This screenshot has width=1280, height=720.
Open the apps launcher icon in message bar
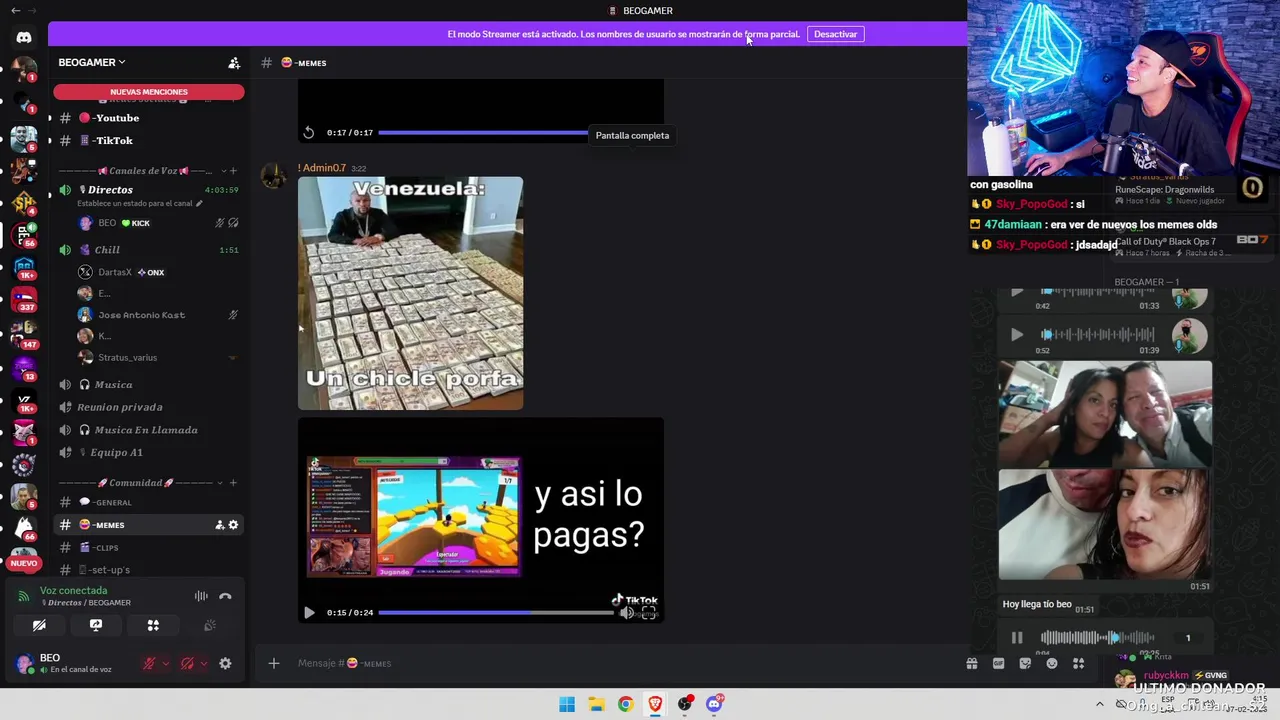[x=1078, y=663]
